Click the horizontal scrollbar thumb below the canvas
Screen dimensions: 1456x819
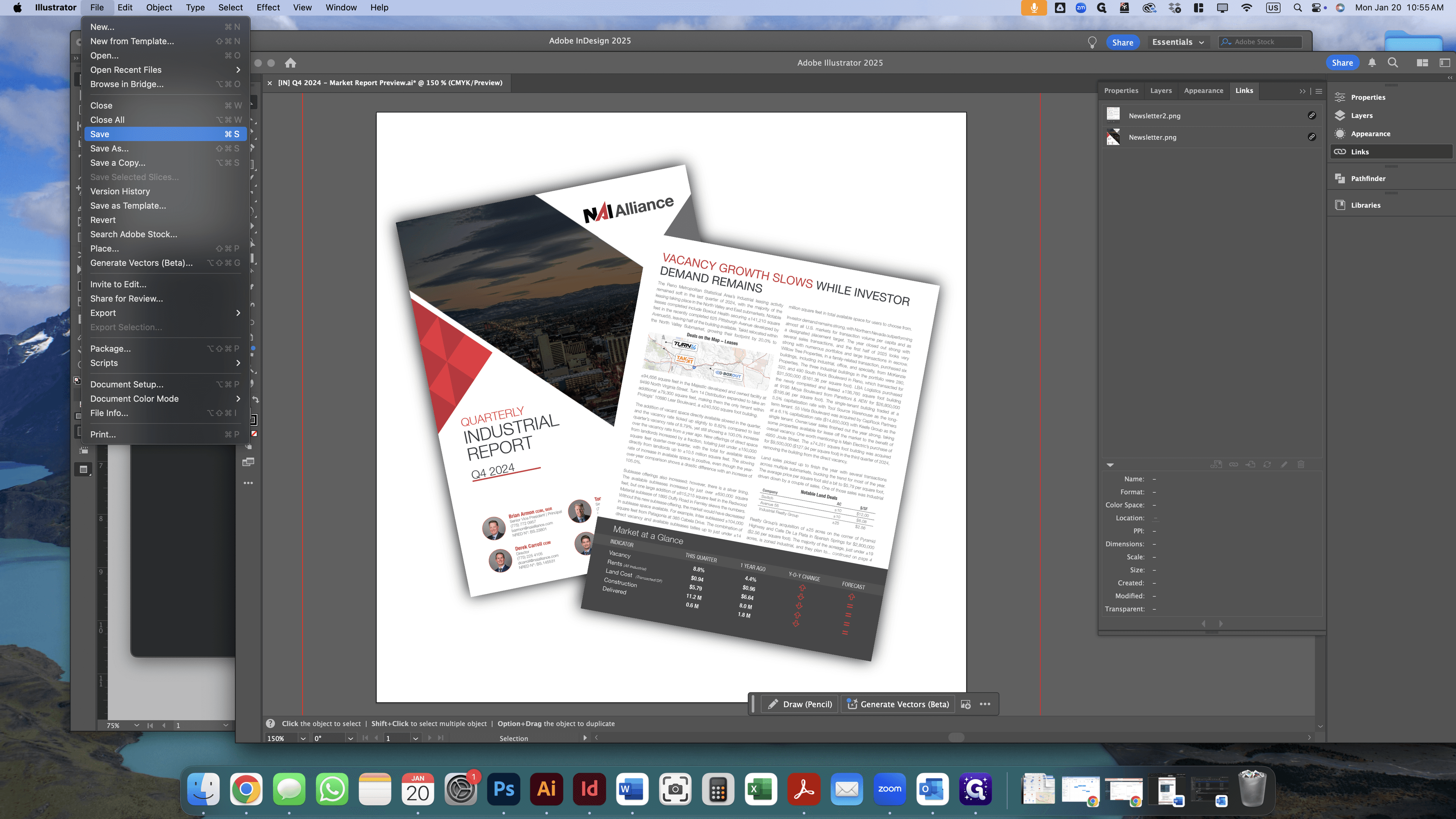(x=956, y=737)
